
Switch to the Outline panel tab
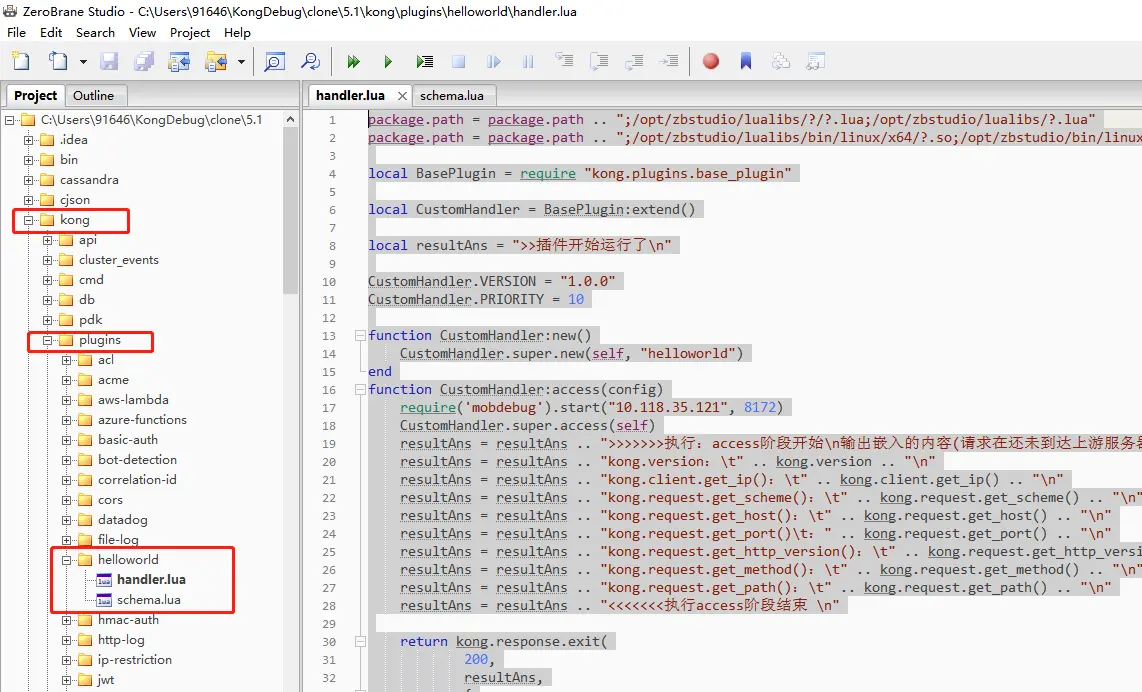(x=93, y=95)
